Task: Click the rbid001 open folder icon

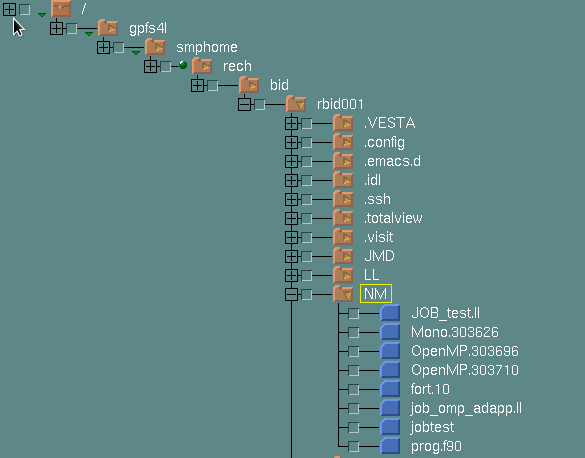Action: (x=296, y=104)
